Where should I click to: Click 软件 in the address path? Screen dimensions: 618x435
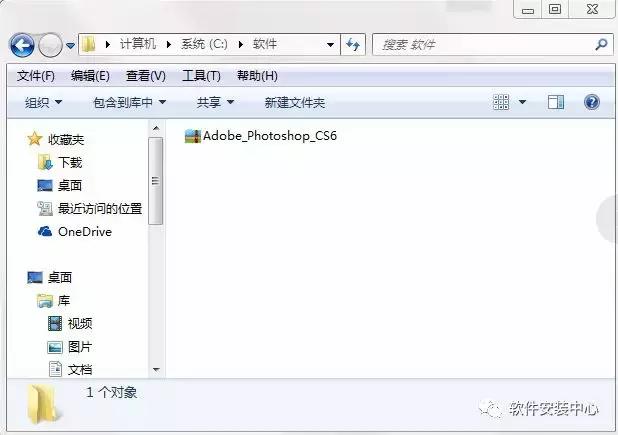264,44
